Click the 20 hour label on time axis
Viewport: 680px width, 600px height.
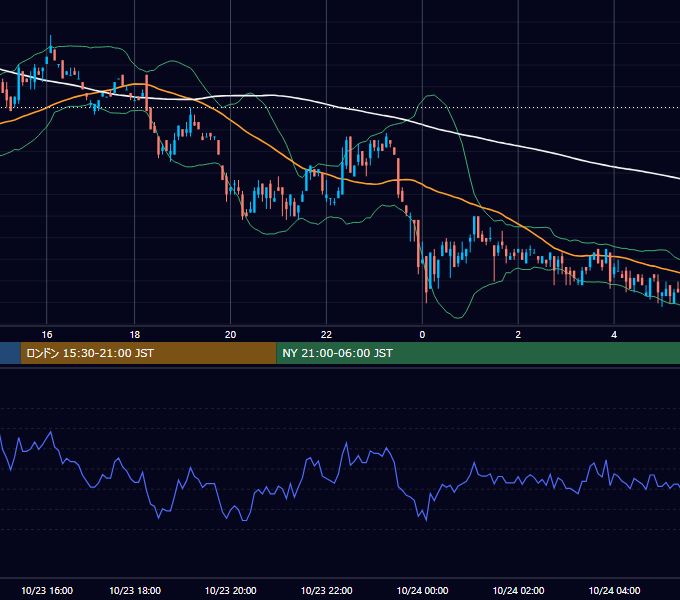(x=230, y=335)
